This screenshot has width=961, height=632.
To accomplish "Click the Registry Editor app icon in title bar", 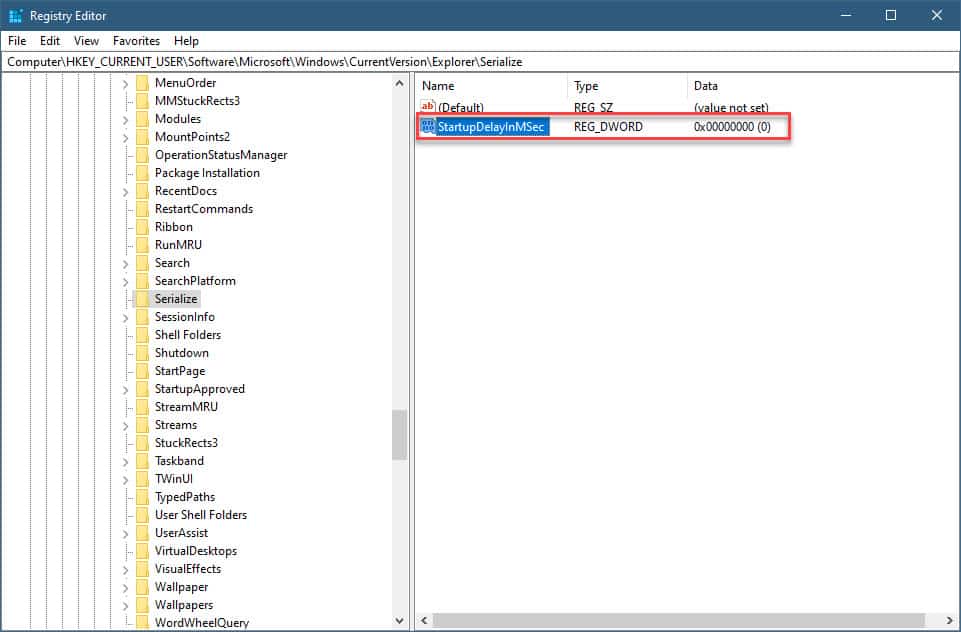I will [15, 15].
